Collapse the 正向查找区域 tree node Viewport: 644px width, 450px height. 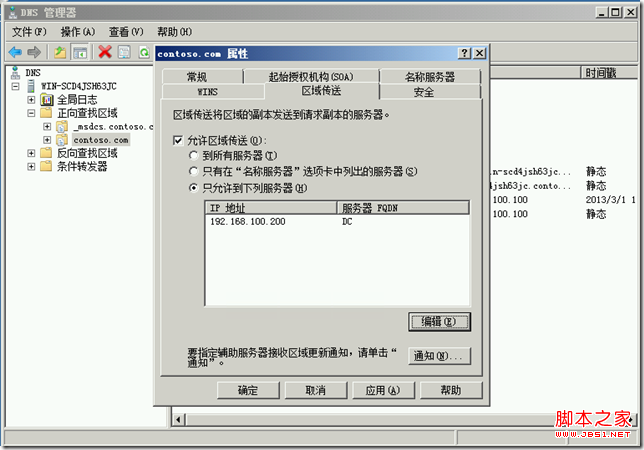click(x=31, y=113)
